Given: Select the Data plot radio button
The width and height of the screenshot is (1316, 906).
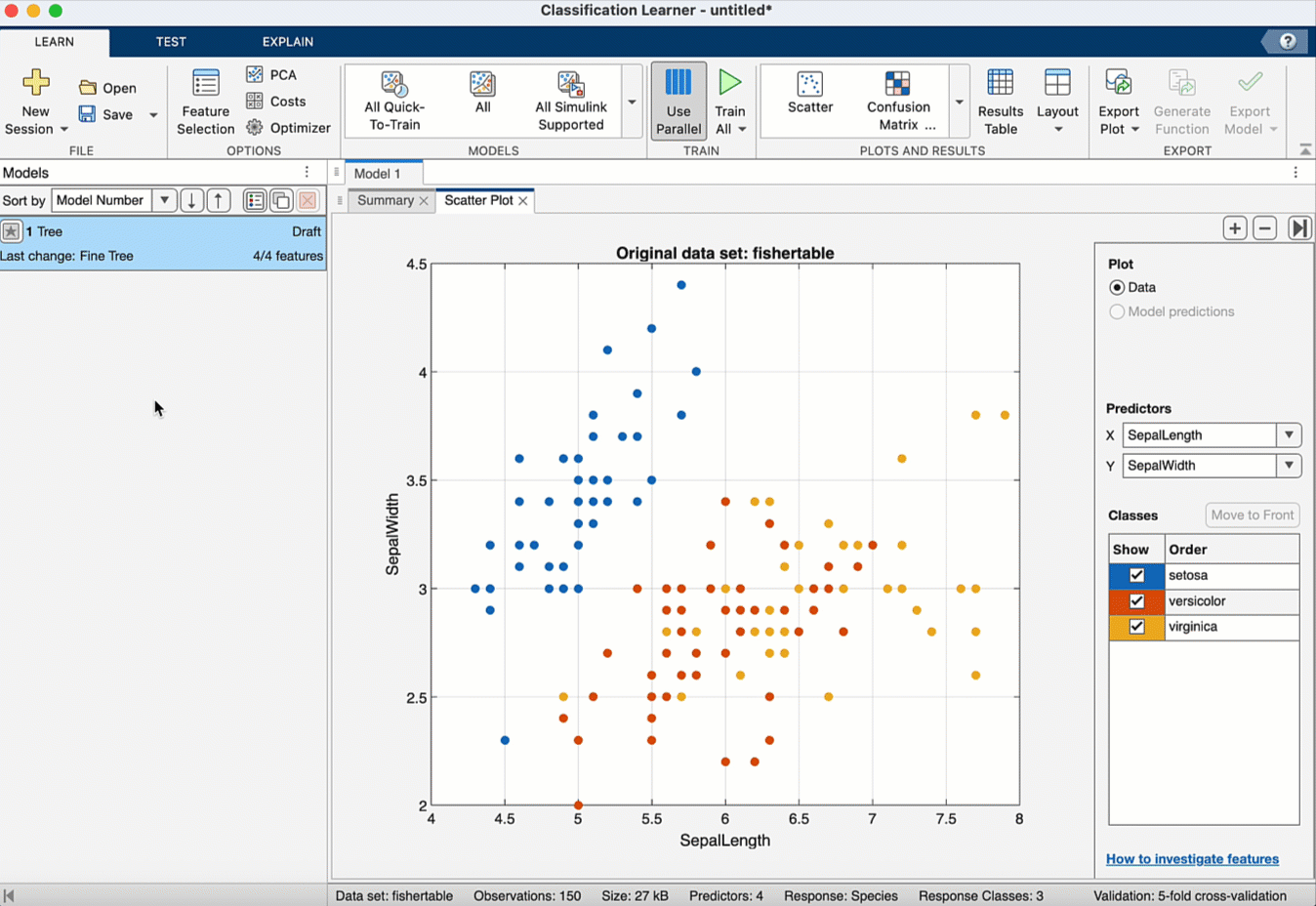Looking at the screenshot, I should [x=1117, y=287].
